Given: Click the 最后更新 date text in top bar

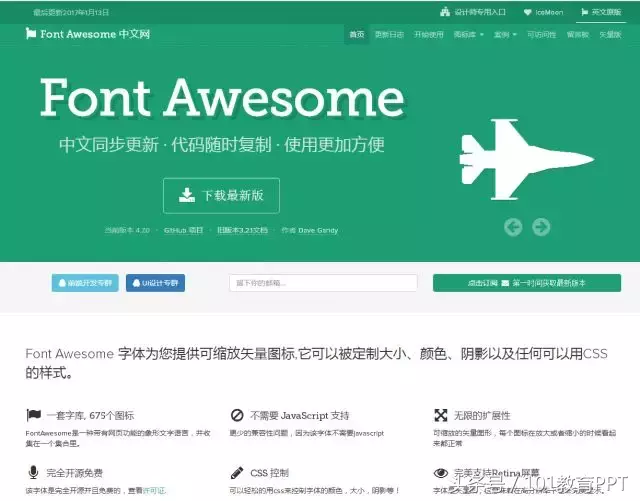Looking at the screenshot, I should coord(71,13).
